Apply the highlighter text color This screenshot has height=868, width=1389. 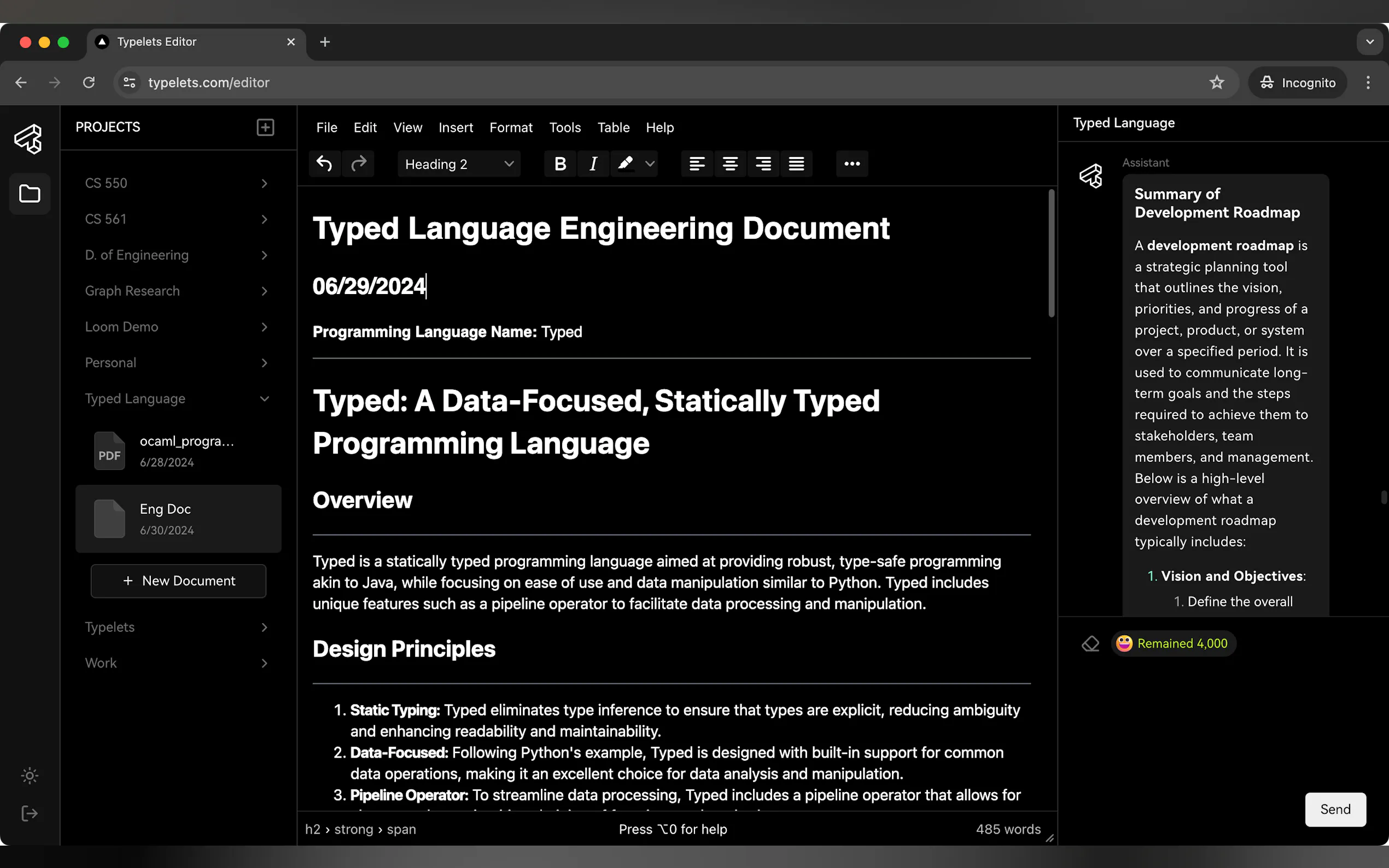coord(625,164)
